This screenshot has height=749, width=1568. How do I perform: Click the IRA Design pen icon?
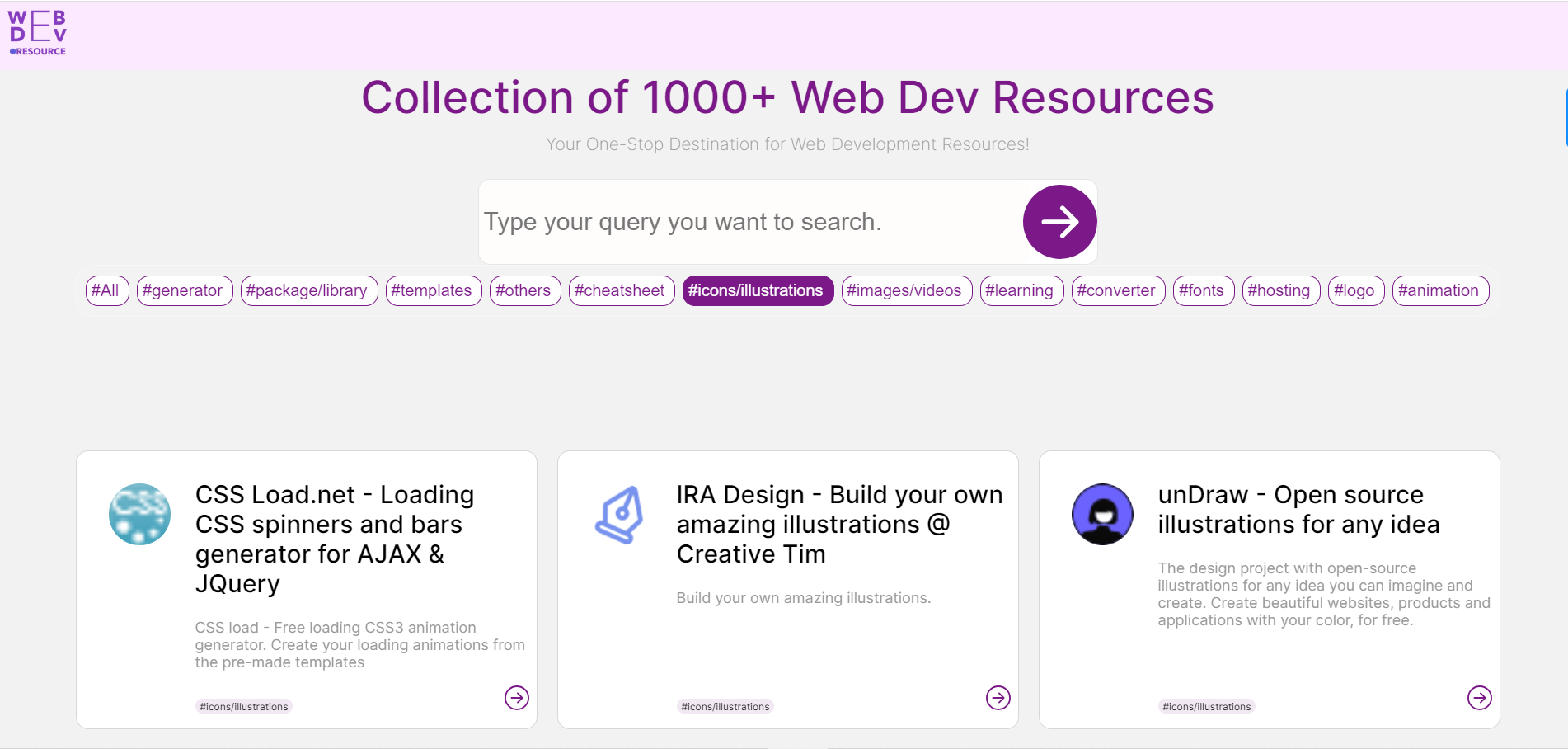[x=620, y=514]
